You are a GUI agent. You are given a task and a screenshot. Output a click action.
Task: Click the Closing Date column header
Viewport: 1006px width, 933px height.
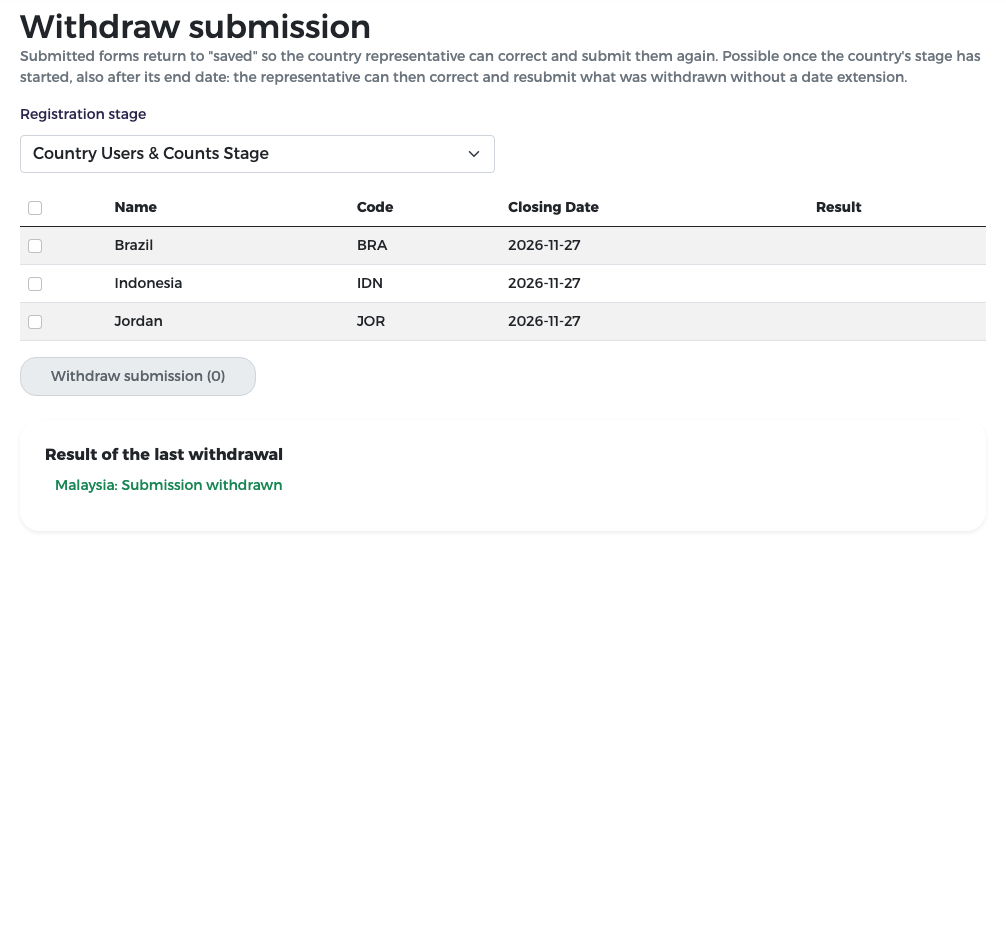(x=553, y=207)
